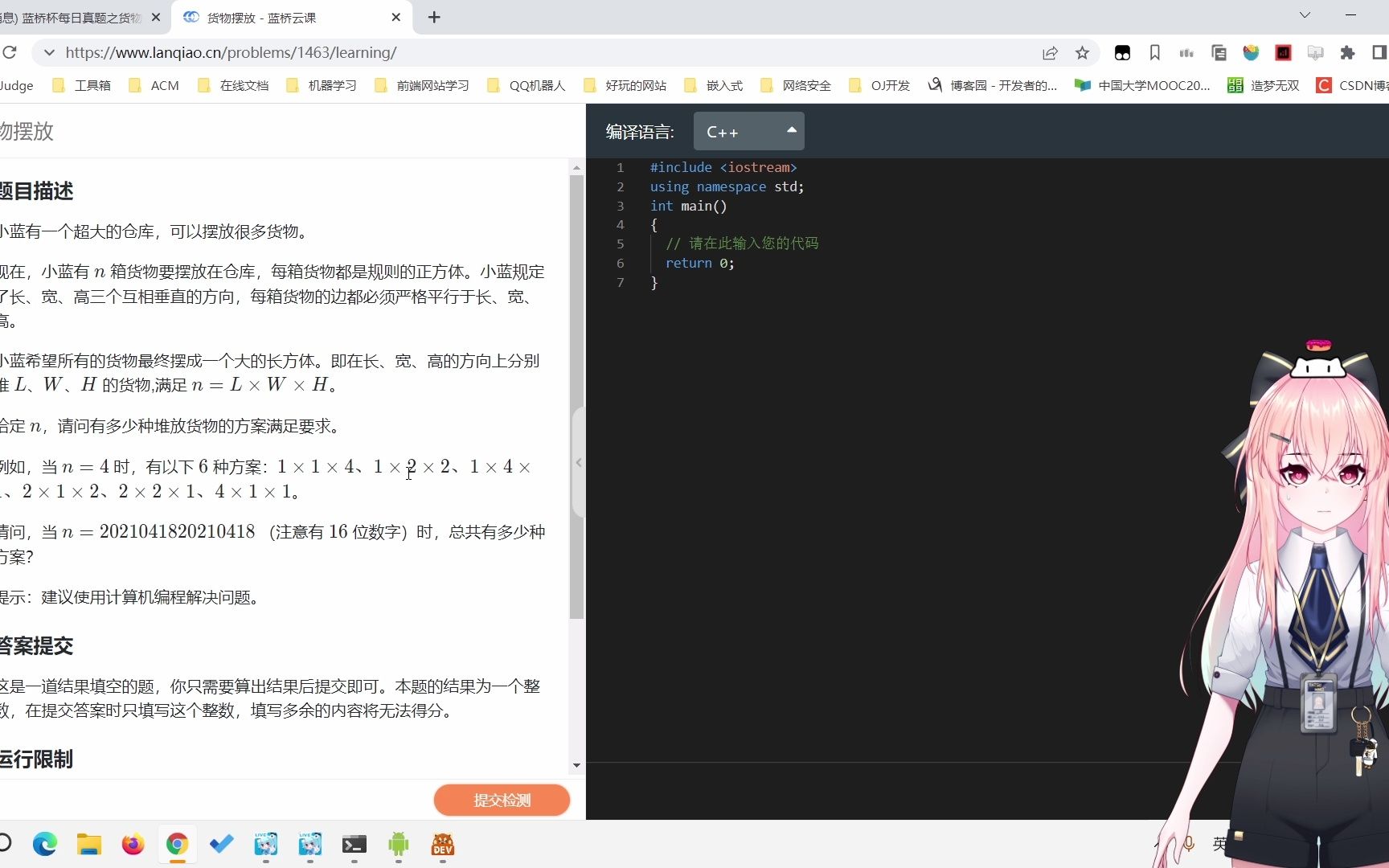The width and height of the screenshot is (1389, 868).
Task: Click the problem panel scroll down arrow
Action: coord(576,765)
